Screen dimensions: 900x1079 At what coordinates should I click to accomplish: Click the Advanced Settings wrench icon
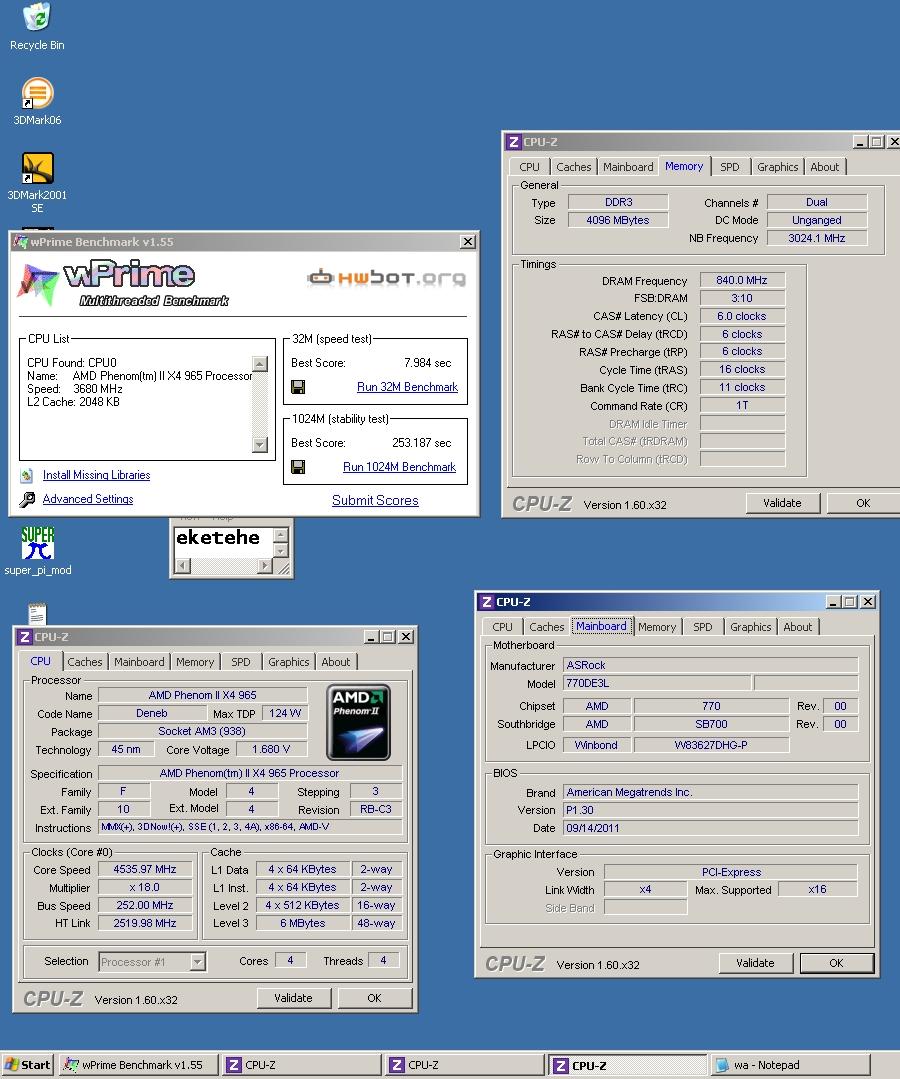pyautogui.click(x=27, y=500)
